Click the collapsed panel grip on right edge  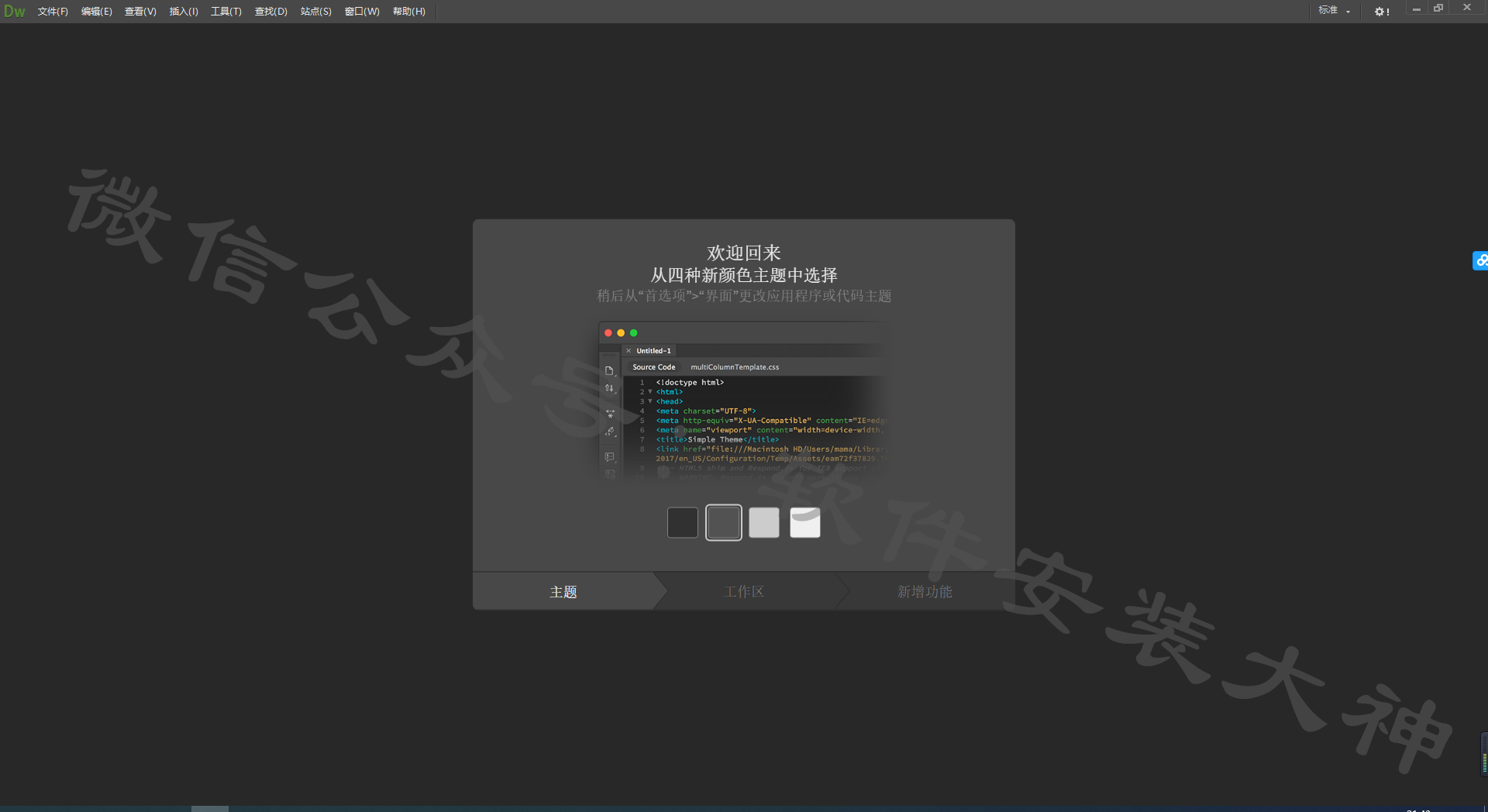[x=1484, y=754]
